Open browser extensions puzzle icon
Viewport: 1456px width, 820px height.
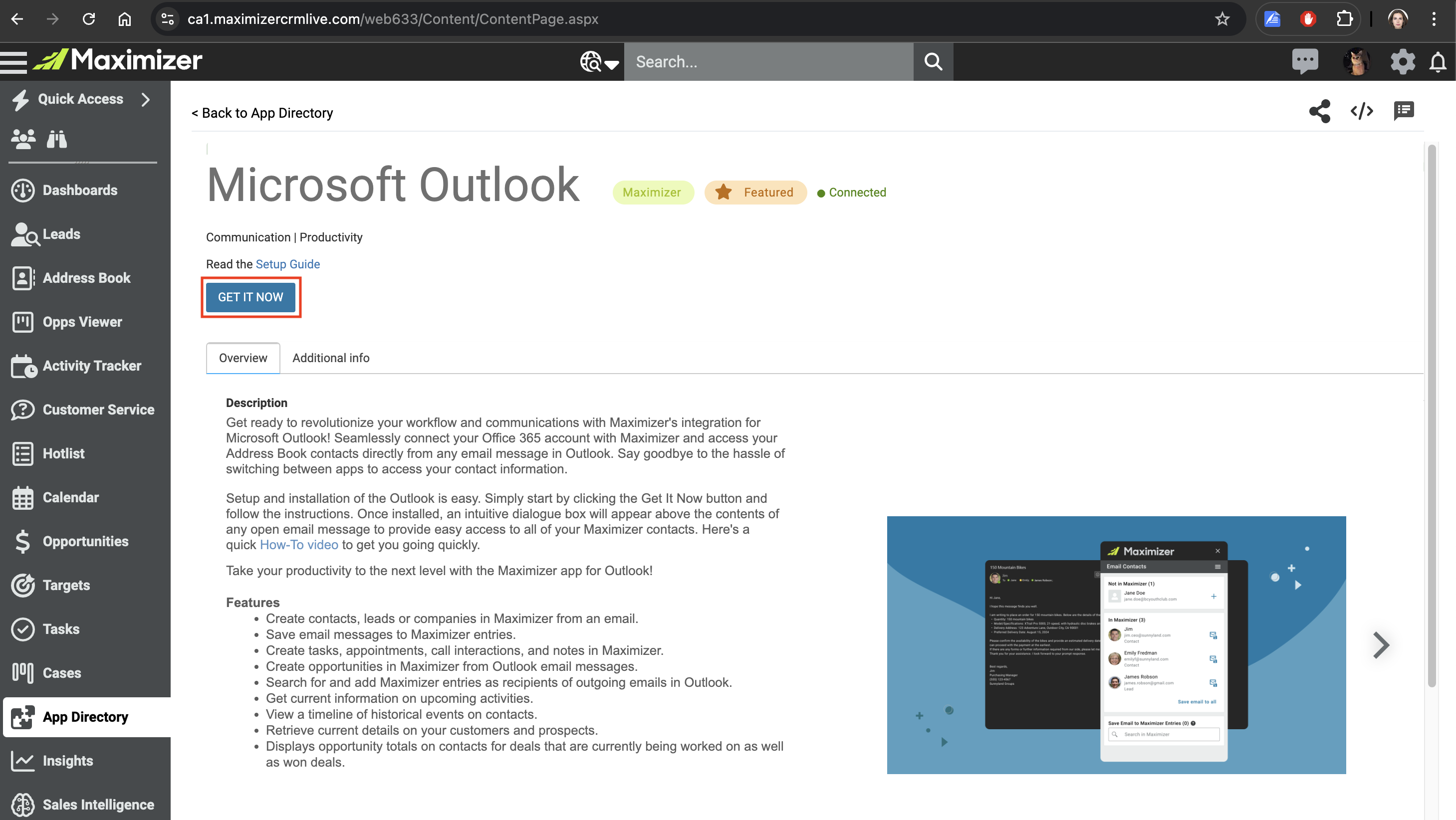coord(1345,19)
